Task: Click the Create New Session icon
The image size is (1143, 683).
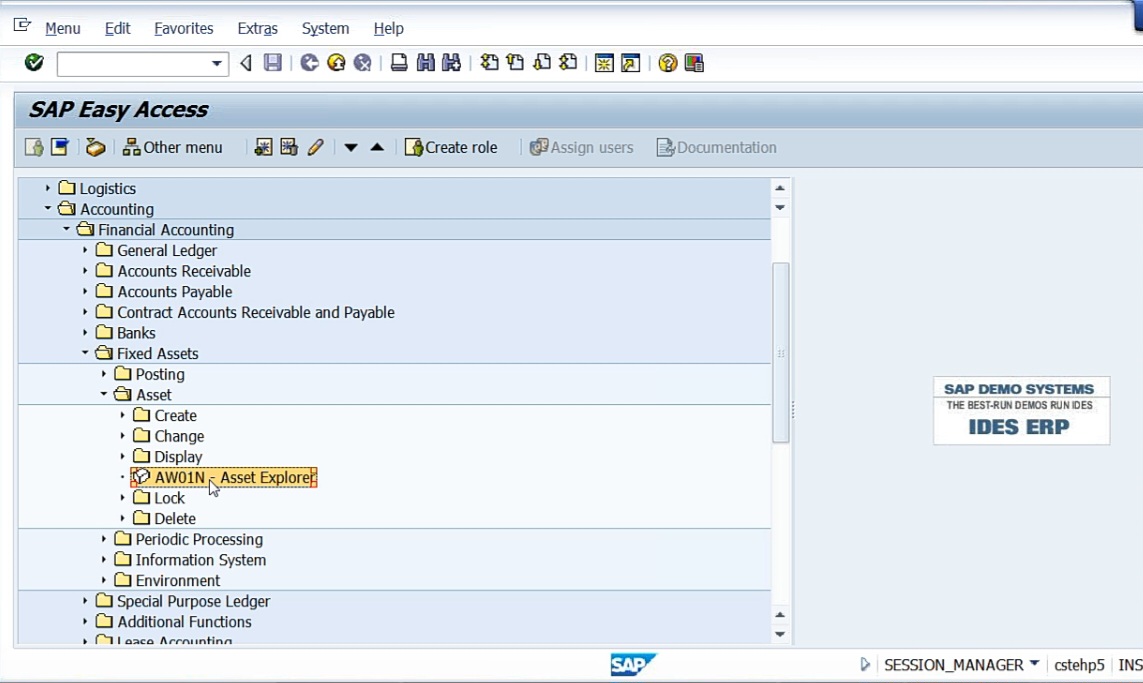Action: pos(604,63)
